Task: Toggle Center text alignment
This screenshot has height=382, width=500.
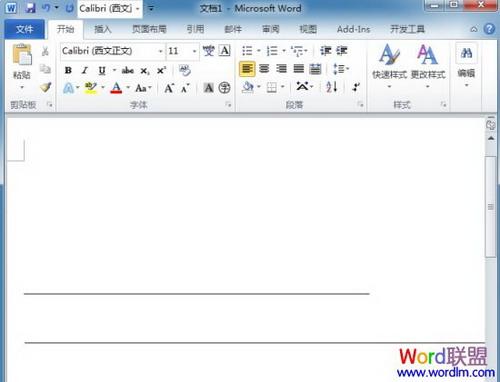Action: point(264,69)
